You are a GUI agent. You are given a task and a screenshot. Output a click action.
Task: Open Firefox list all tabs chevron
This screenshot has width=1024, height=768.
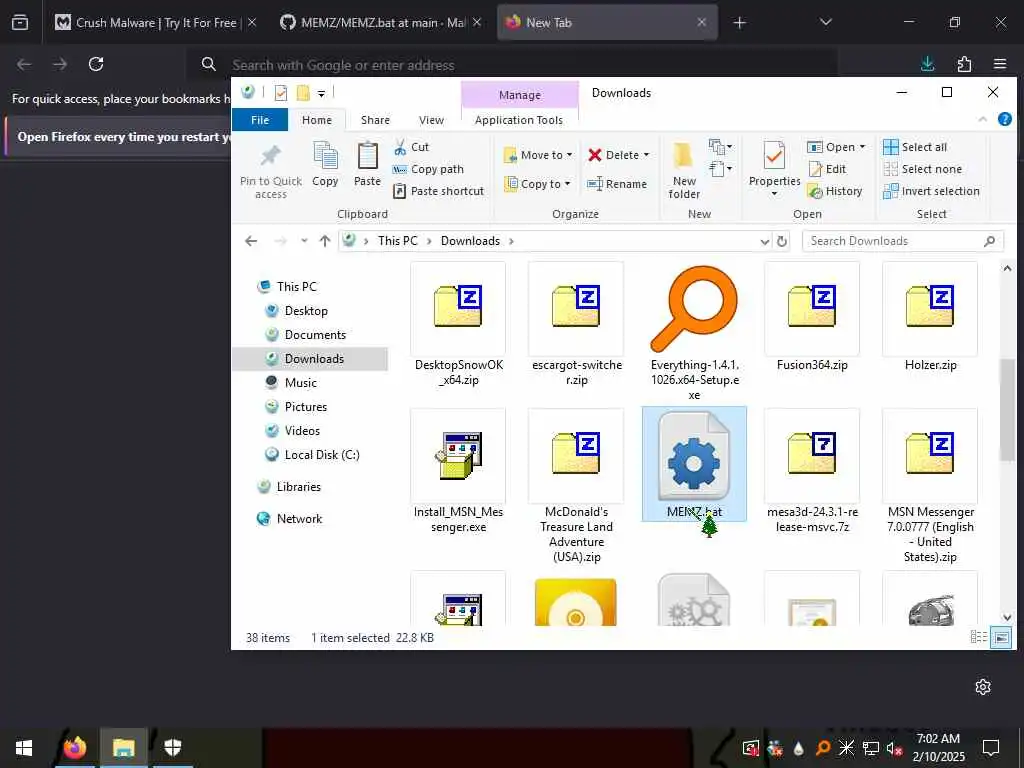[825, 23]
